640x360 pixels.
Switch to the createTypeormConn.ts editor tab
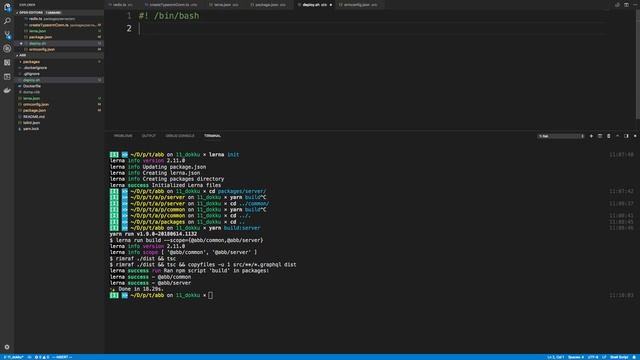173,5
